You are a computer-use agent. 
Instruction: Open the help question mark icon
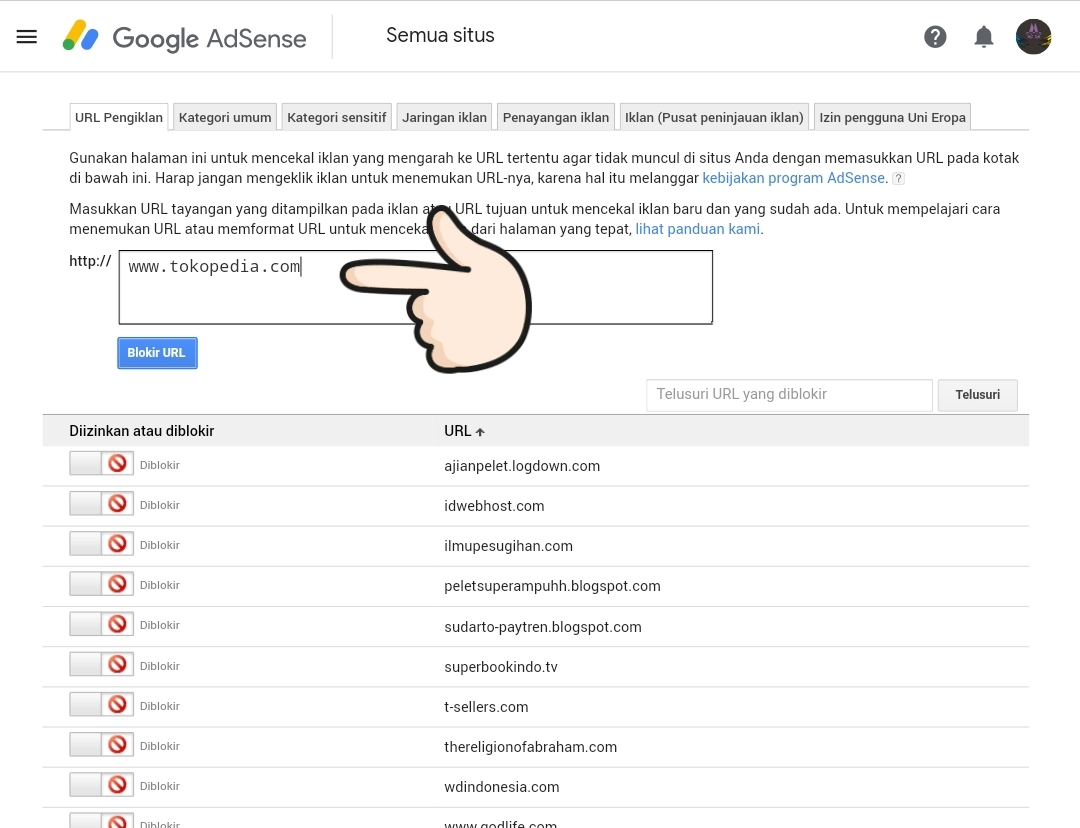click(x=935, y=37)
